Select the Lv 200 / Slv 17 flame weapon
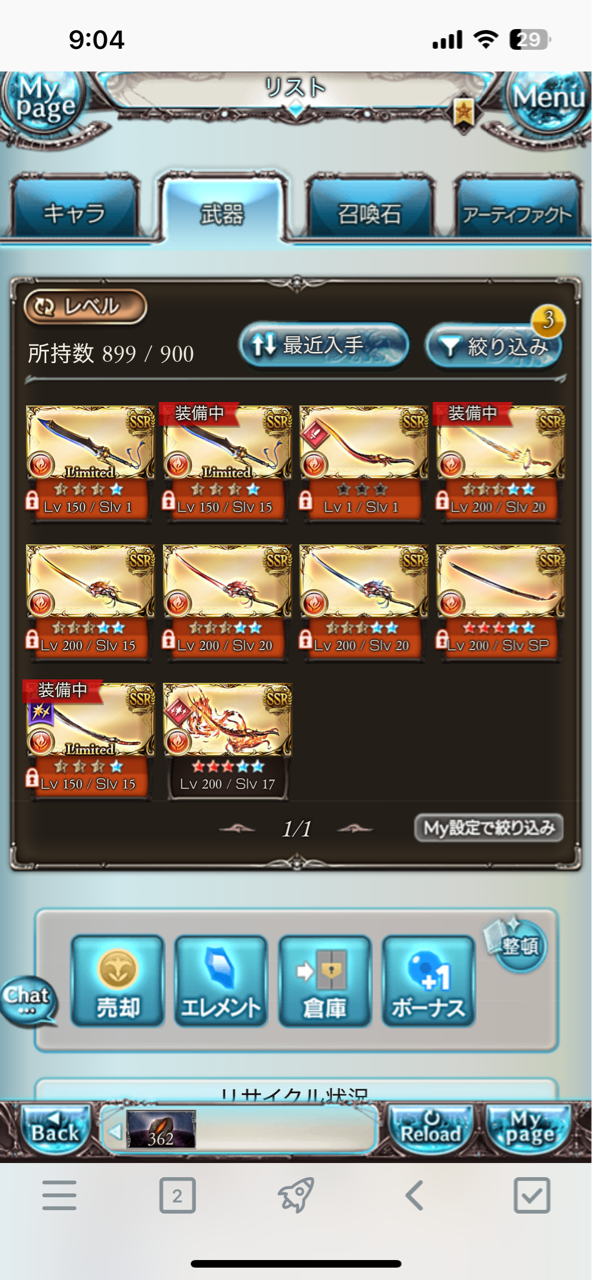Viewport: 592px width, 1280px height. click(x=227, y=739)
